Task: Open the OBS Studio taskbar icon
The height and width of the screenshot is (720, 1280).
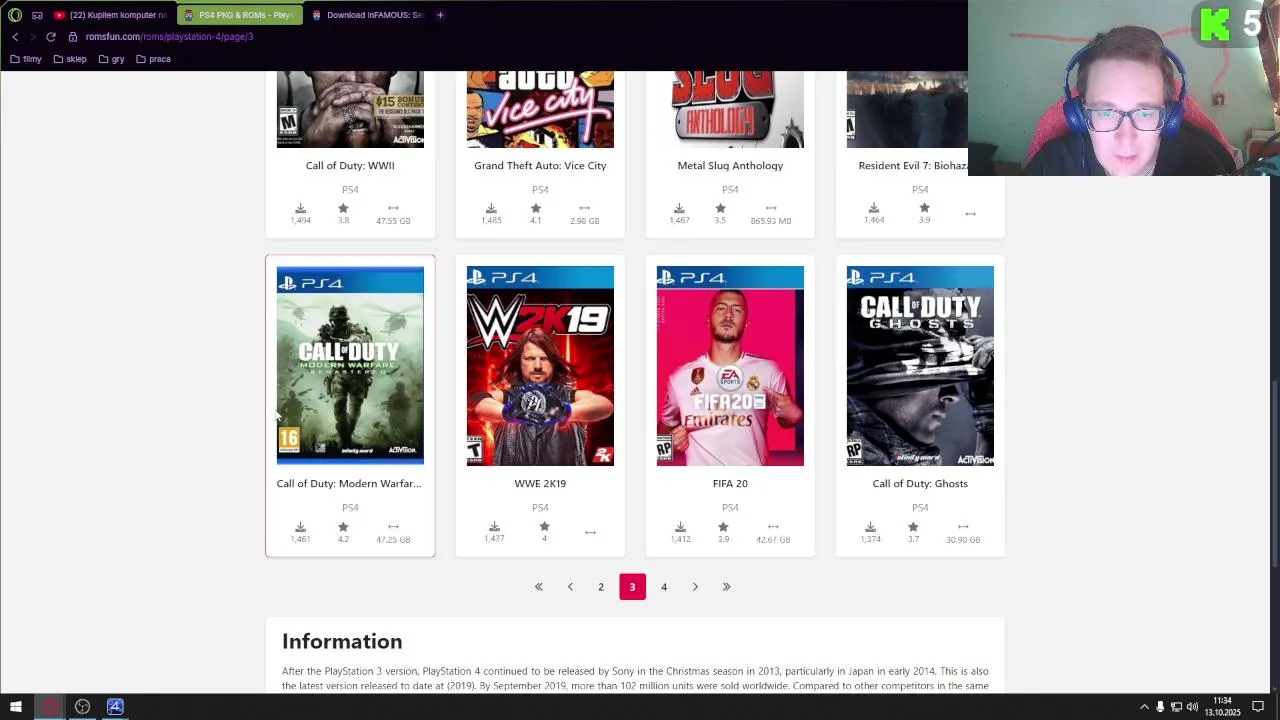Action: click(x=82, y=707)
